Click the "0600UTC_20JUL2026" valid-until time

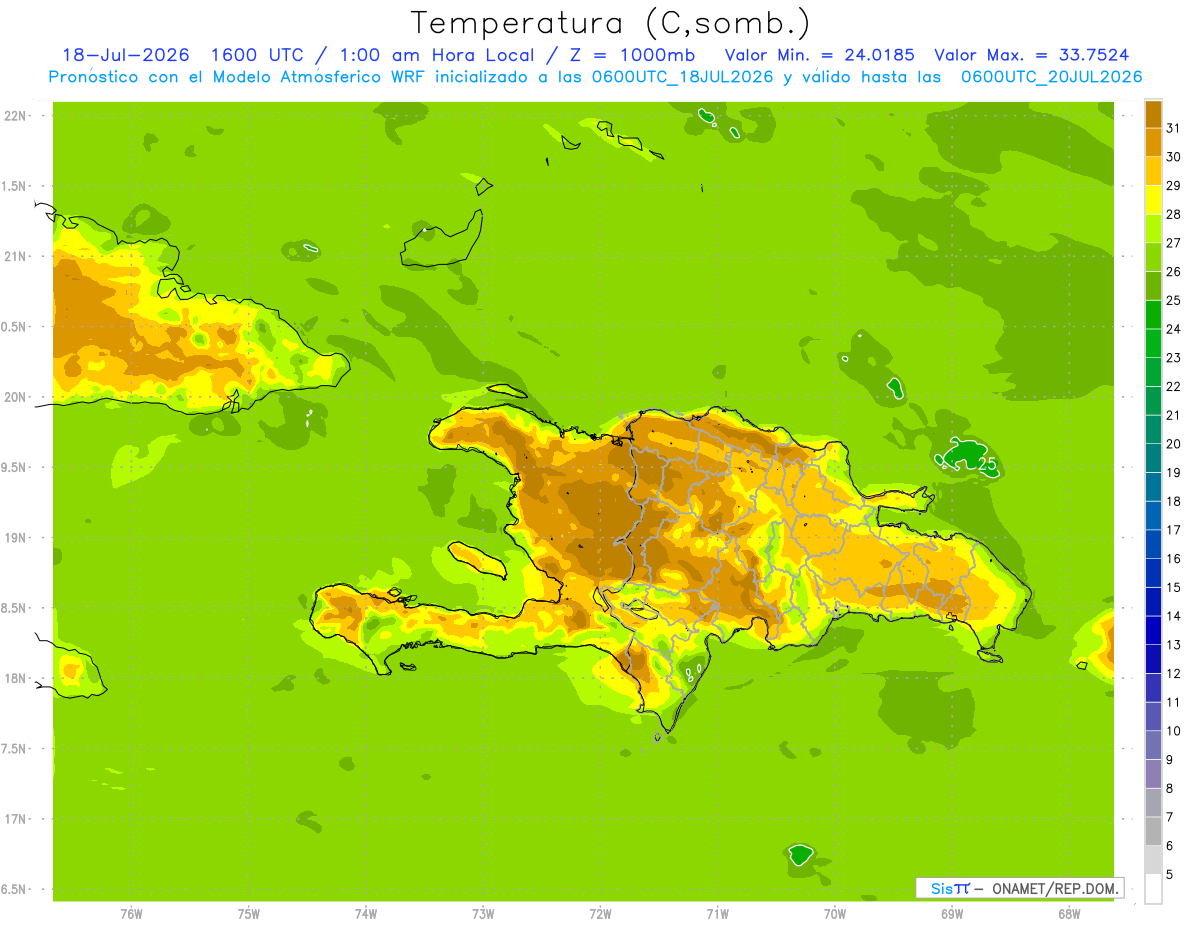(1051, 77)
